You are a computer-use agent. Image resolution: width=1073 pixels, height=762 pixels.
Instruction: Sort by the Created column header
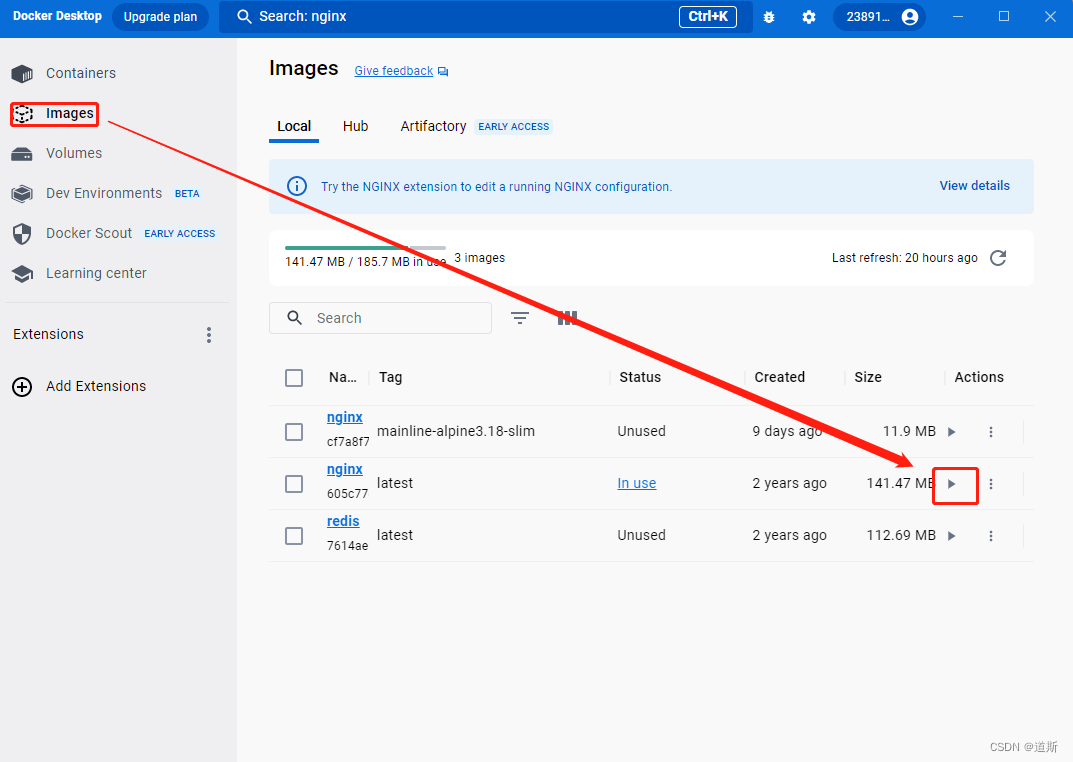click(x=779, y=378)
